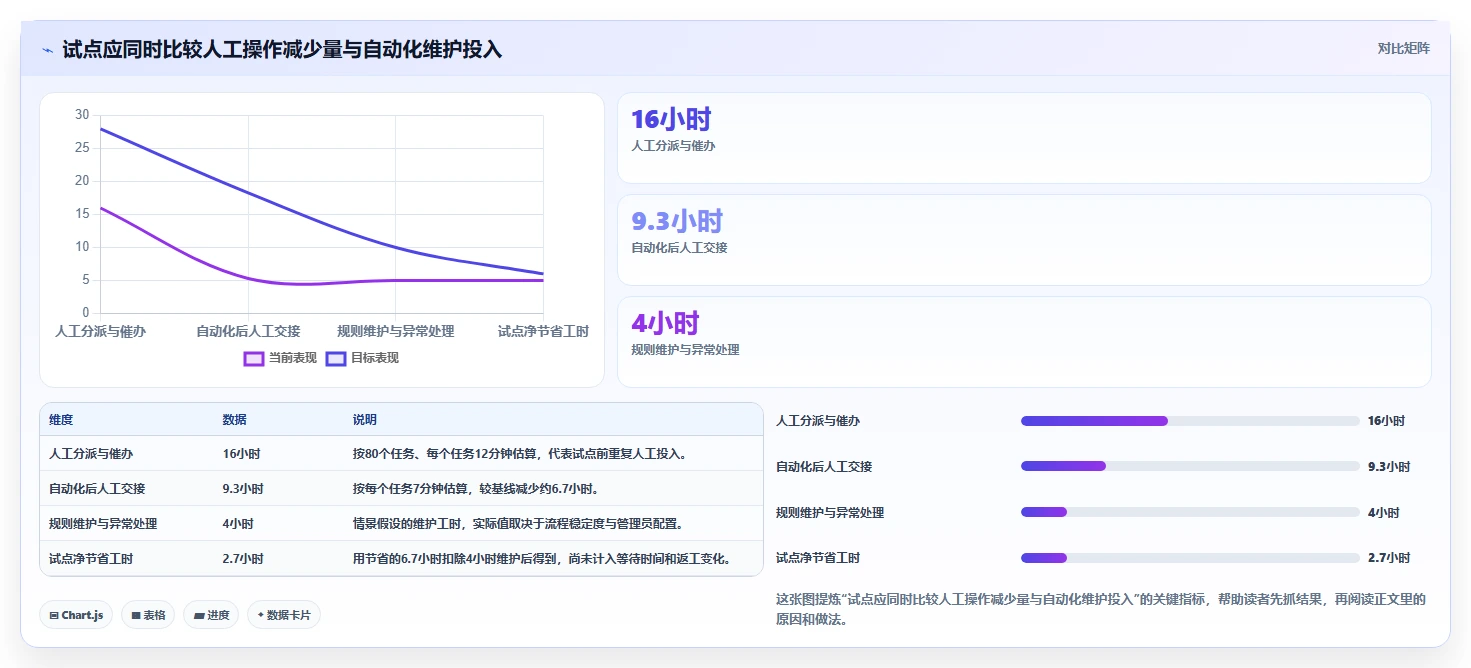Click the 规则维护与异常处理 progress bar
The height and width of the screenshot is (668, 1471).
(x=1190, y=512)
